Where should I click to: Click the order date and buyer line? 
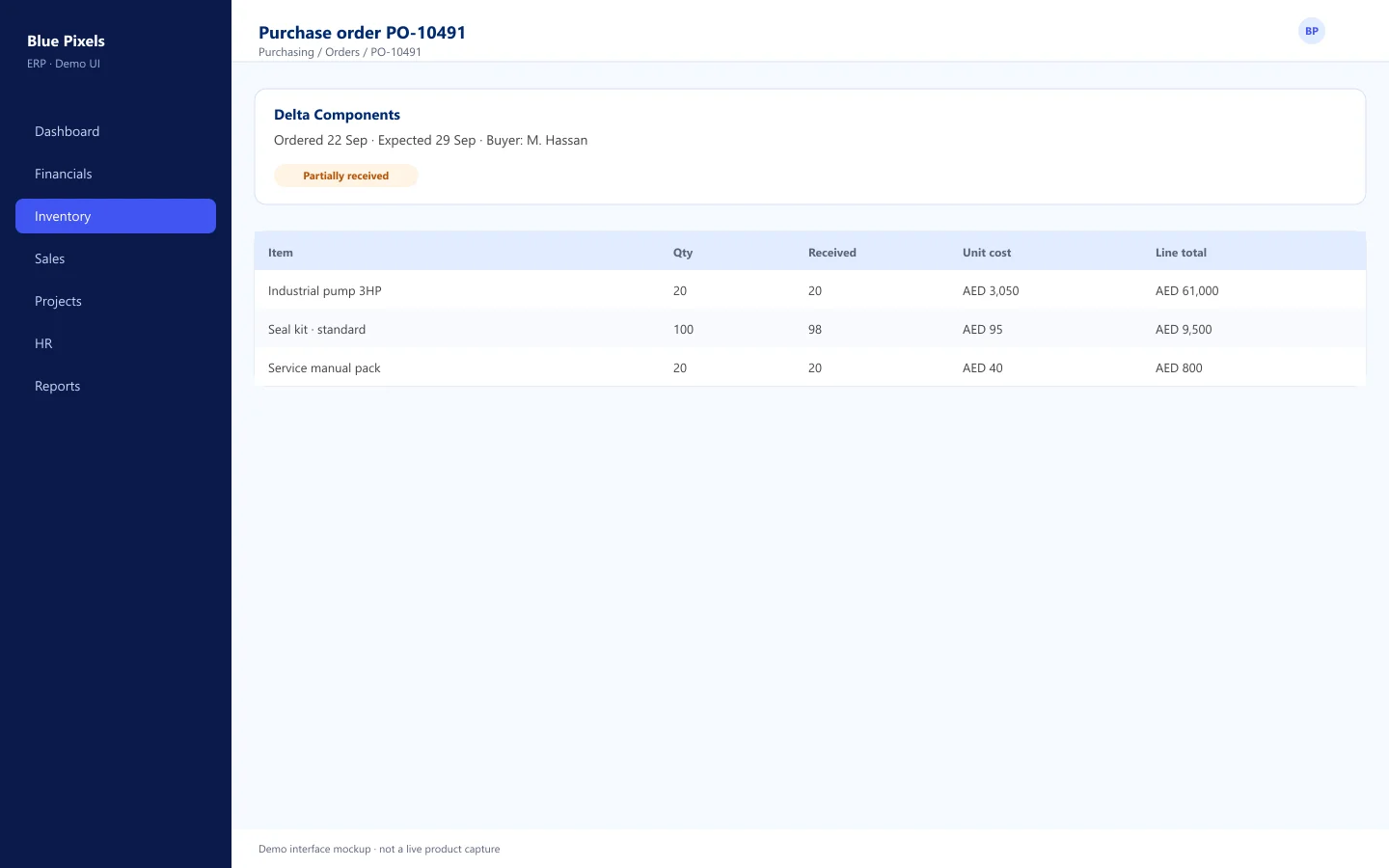pyautogui.click(x=430, y=140)
